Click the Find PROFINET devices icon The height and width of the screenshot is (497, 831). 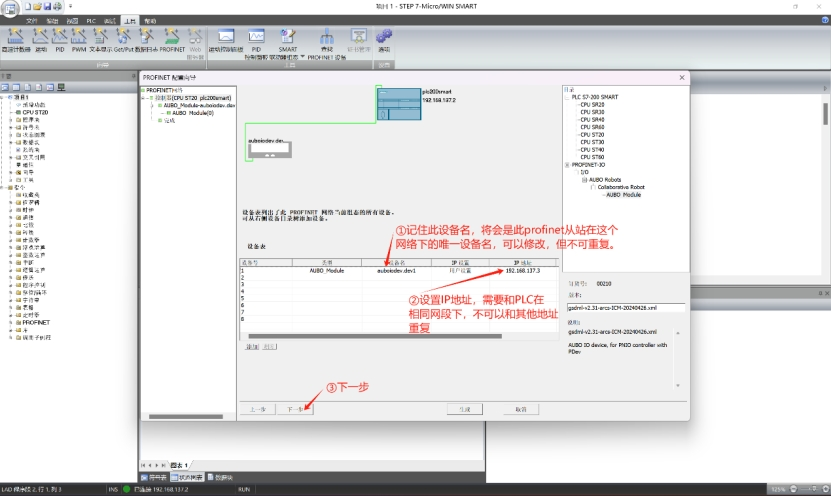tap(326, 38)
